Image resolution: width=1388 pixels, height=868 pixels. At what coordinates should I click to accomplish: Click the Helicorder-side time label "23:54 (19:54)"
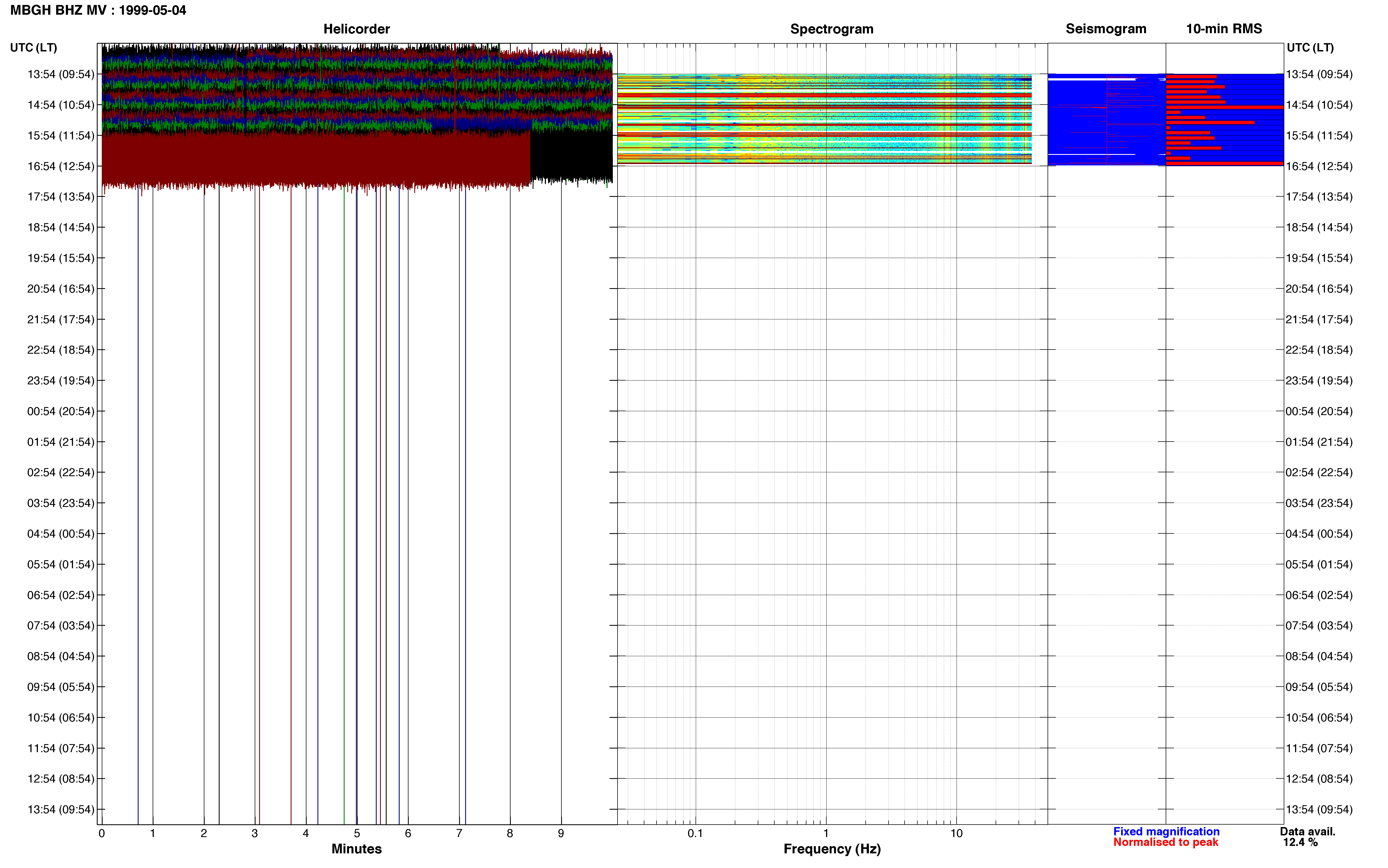click(x=61, y=380)
